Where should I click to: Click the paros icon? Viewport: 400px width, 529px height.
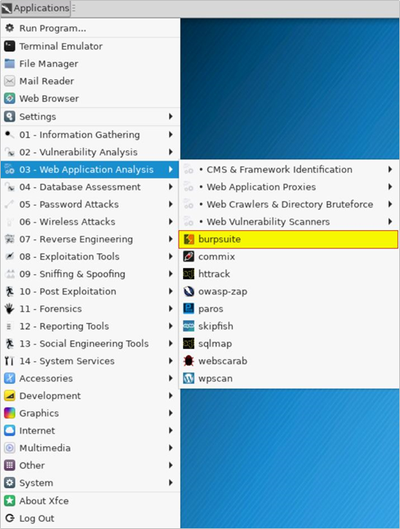pyautogui.click(x=189, y=309)
